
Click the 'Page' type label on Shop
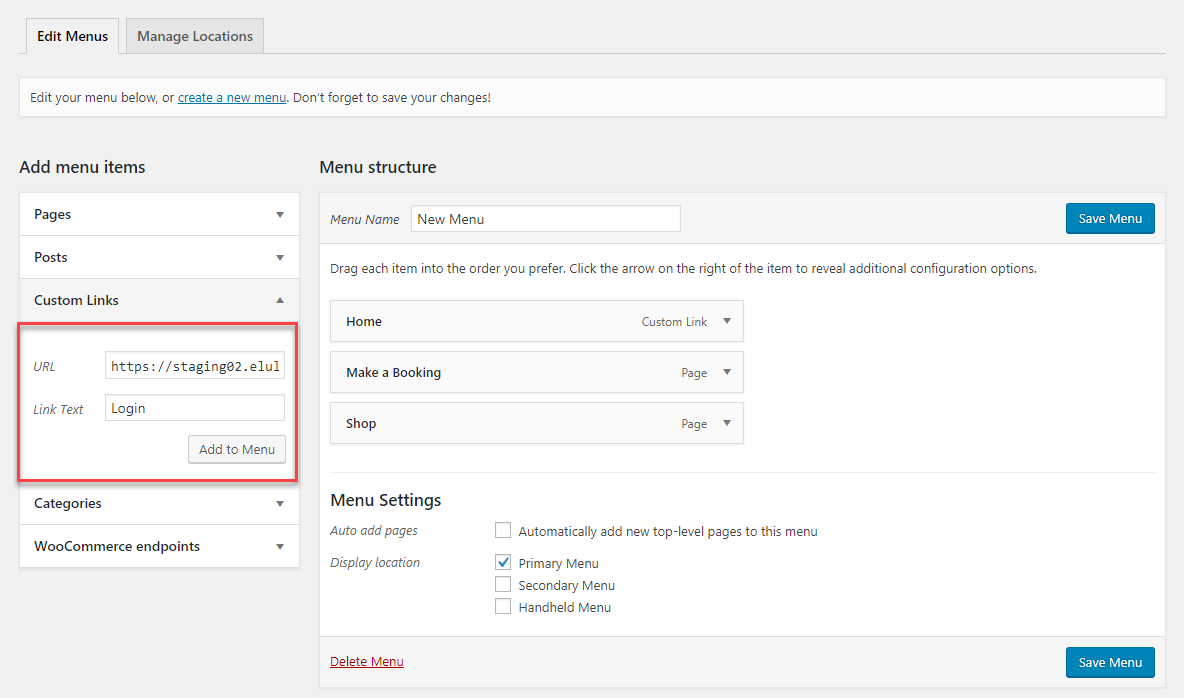pos(694,424)
